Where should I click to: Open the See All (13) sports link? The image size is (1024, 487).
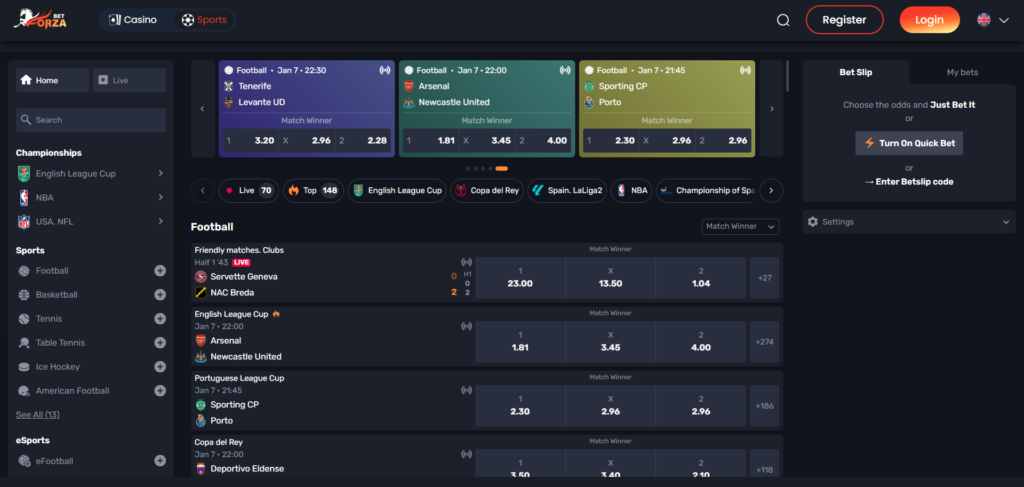38,414
